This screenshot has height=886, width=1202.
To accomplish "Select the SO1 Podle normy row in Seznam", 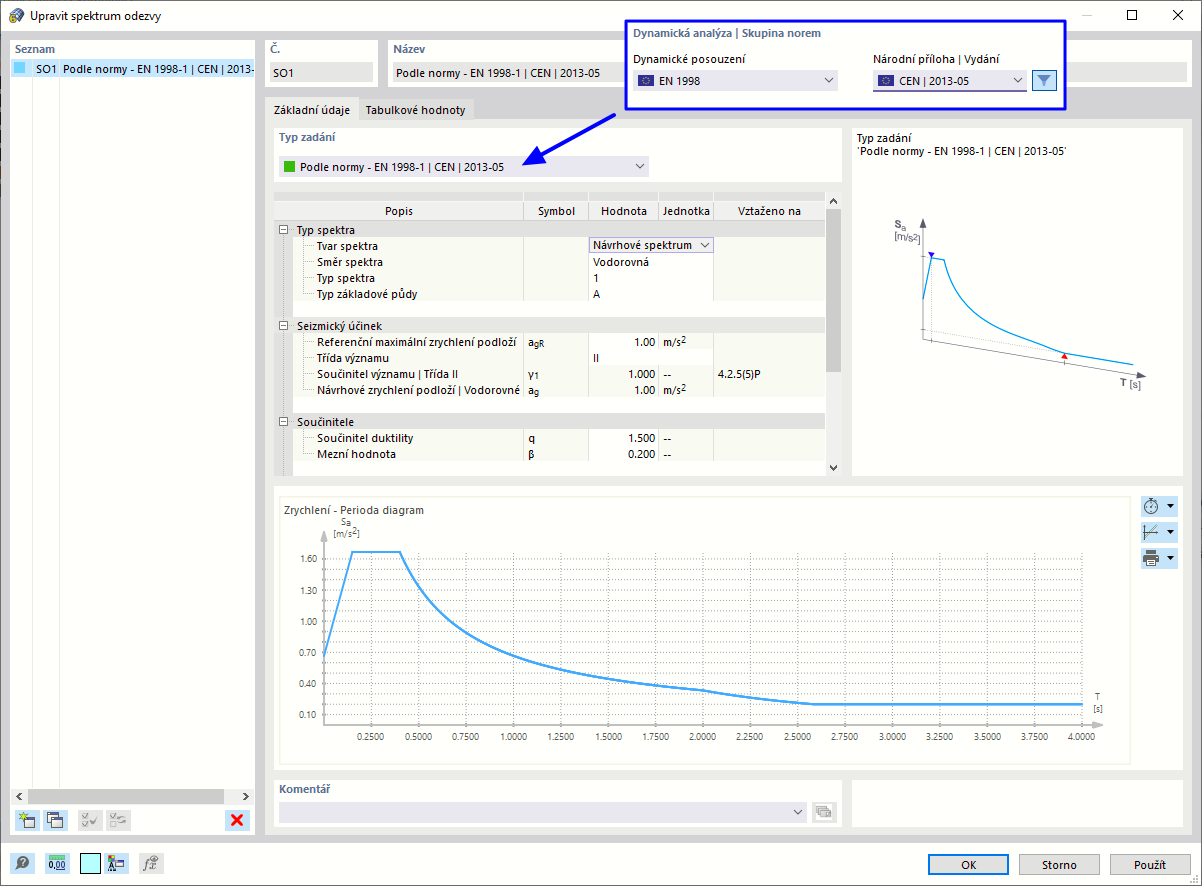I will 133,69.
